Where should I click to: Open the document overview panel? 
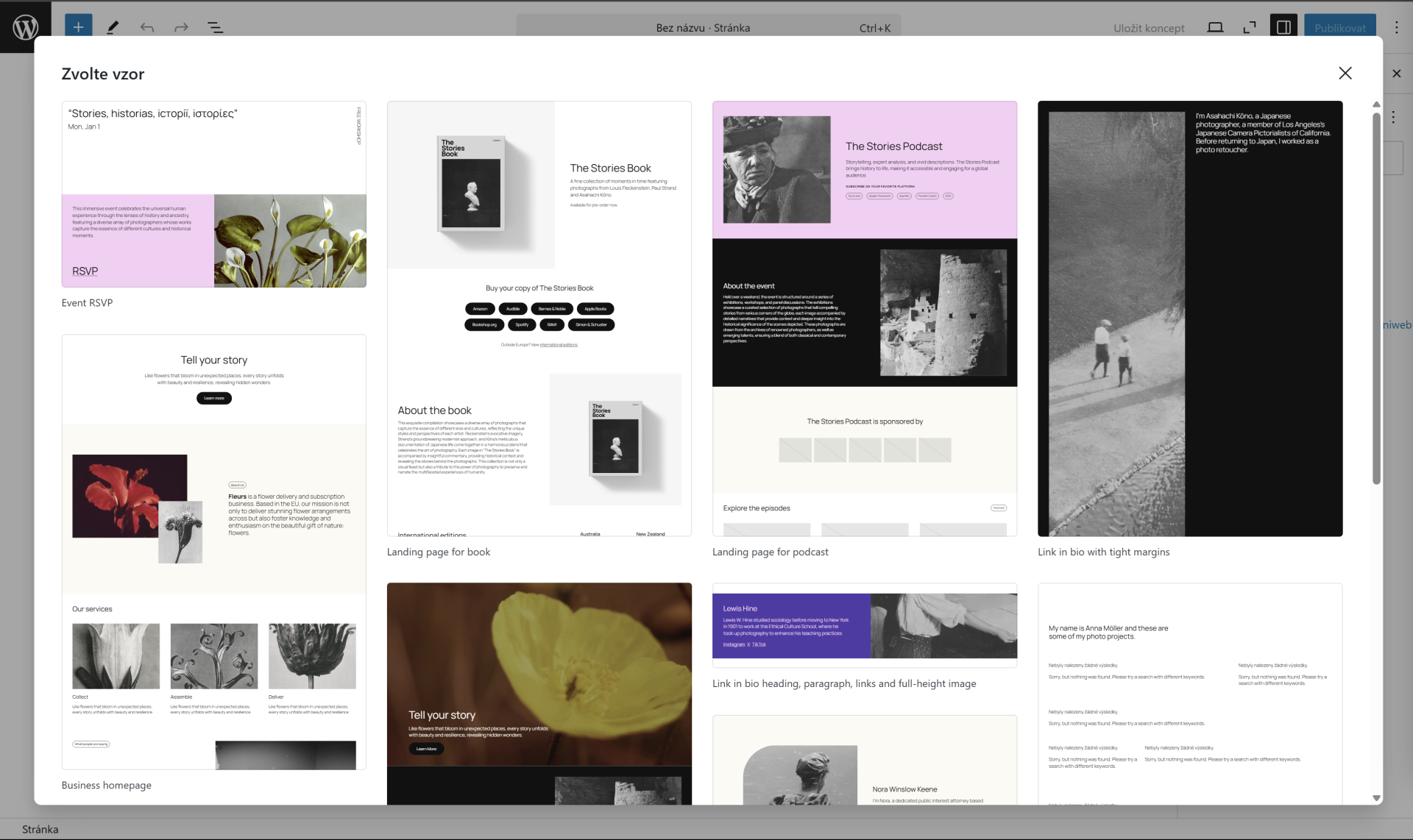pyautogui.click(x=215, y=27)
